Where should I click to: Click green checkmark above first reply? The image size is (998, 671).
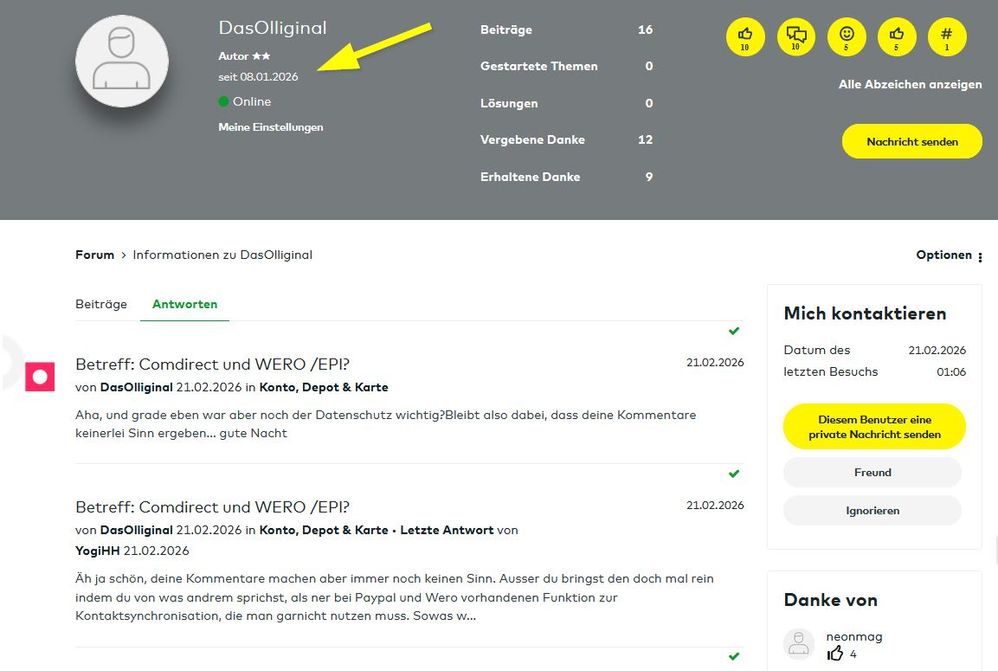[734, 331]
